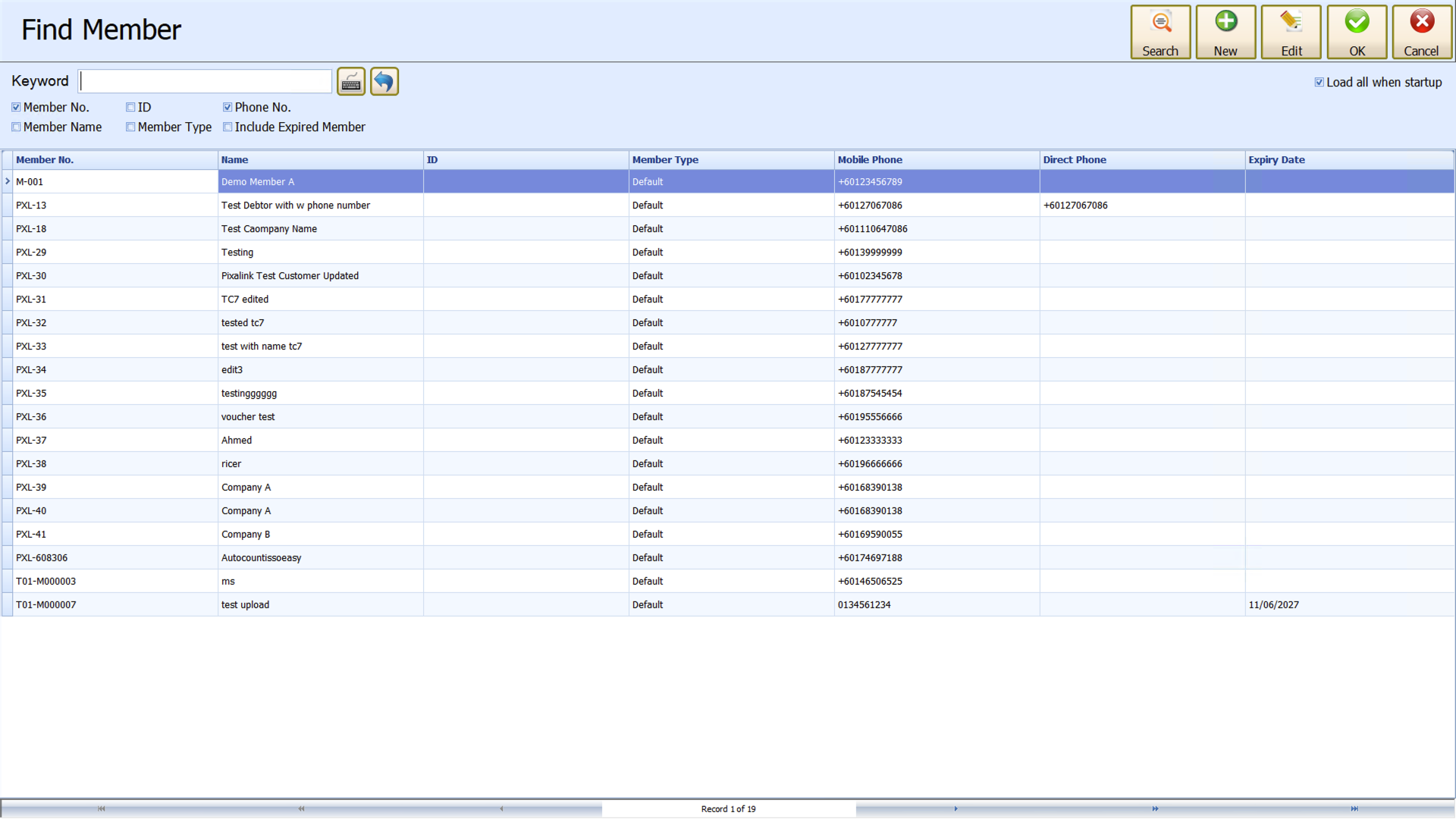Toggle the Member No. checkbox
The height and width of the screenshot is (819, 1456).
pyautogui.click(x=16, y=108)
